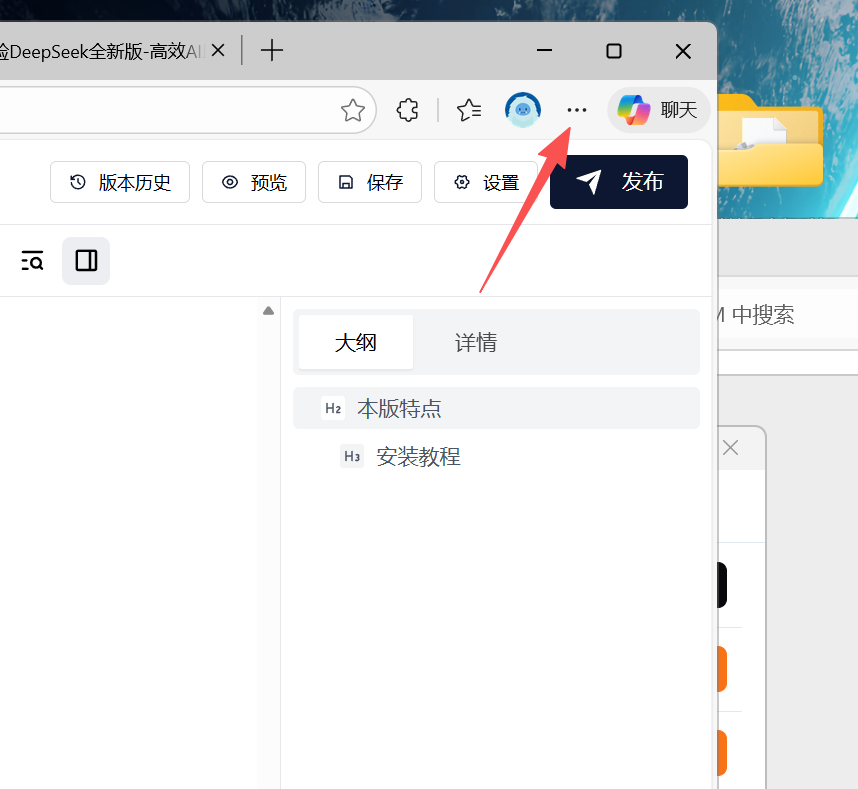Switch to the 大纲 tab
Image resolution: width=858 pixels, height=789 pixels.
coord(355,342)
